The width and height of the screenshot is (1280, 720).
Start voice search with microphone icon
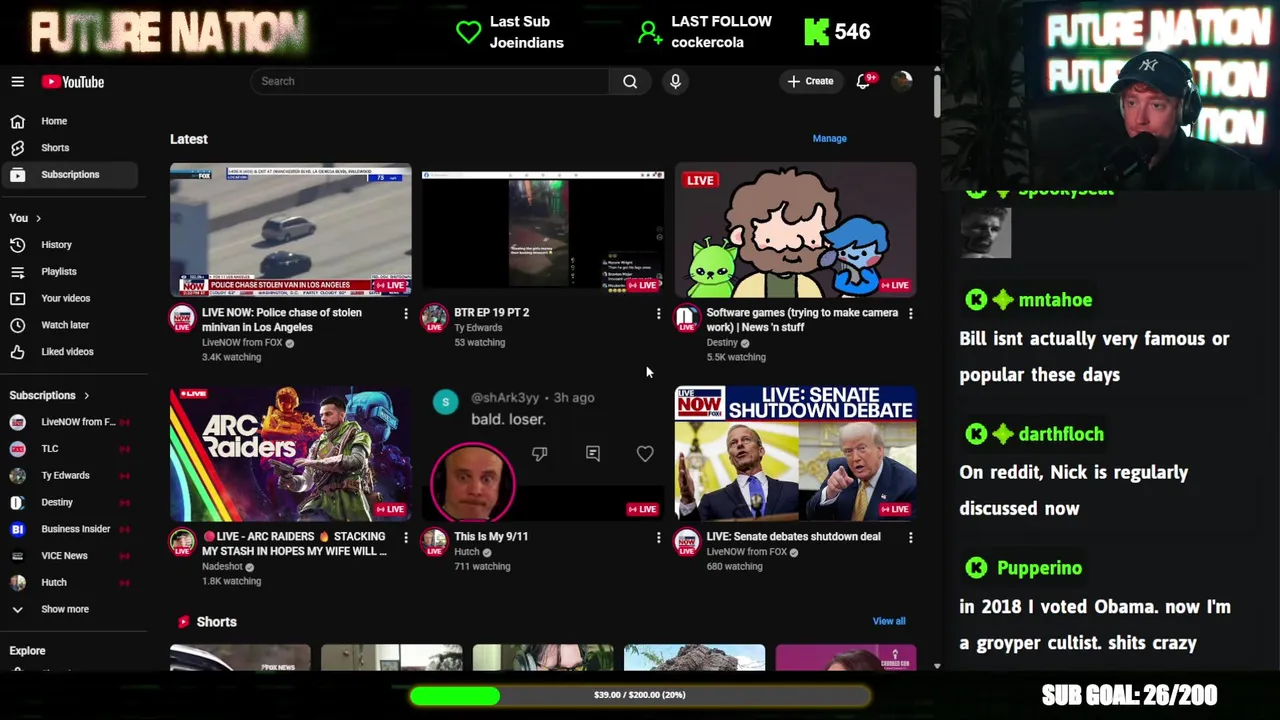click(x=675, y=81)
